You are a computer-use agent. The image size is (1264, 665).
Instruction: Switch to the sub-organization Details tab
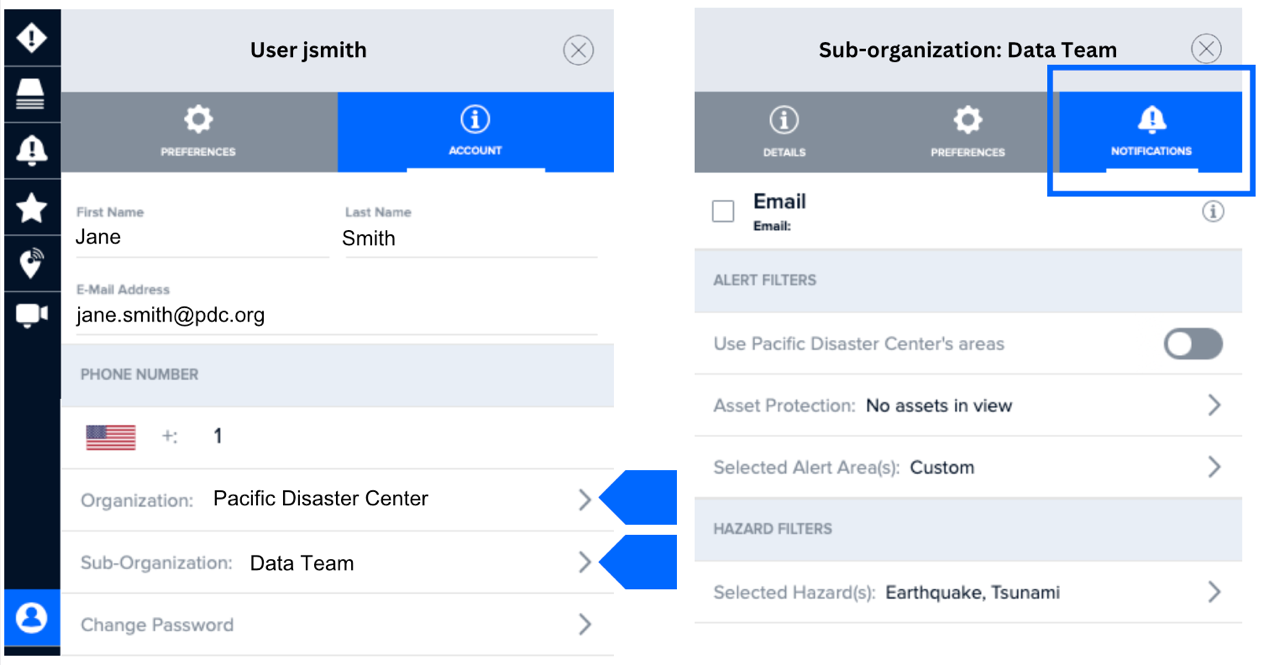(x=784, y=132)
